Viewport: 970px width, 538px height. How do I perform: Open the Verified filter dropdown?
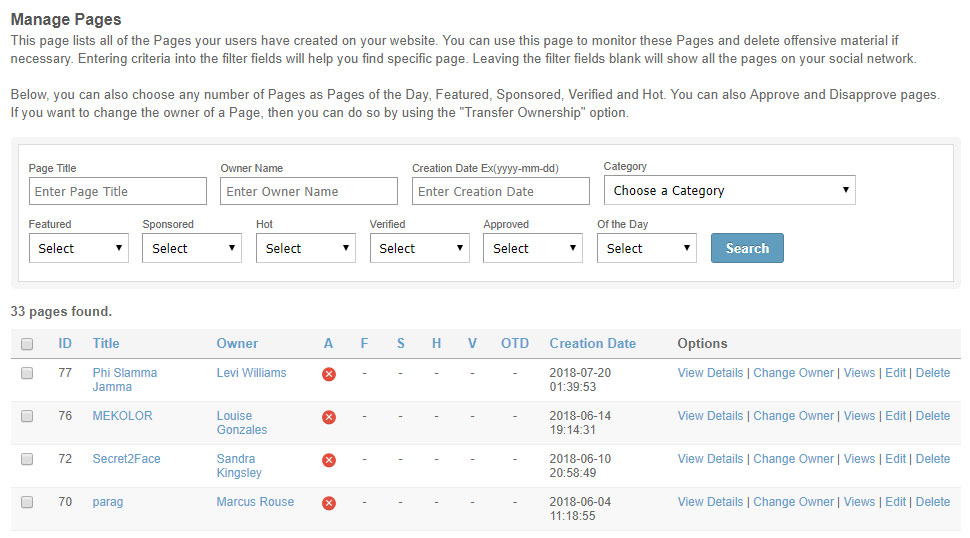419,248
